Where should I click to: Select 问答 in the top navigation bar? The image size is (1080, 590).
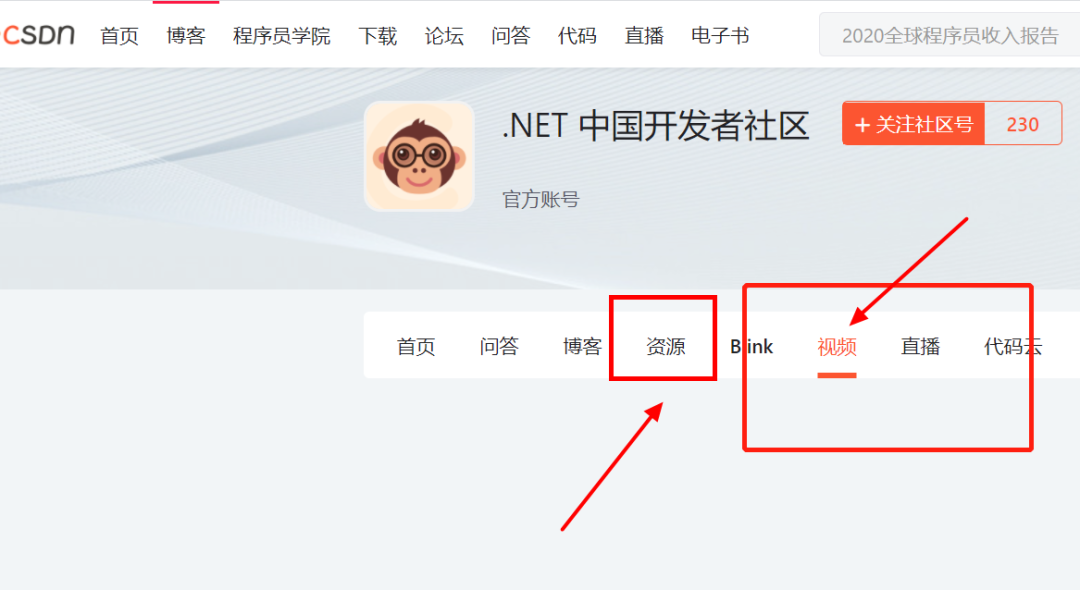pos(510,36)
